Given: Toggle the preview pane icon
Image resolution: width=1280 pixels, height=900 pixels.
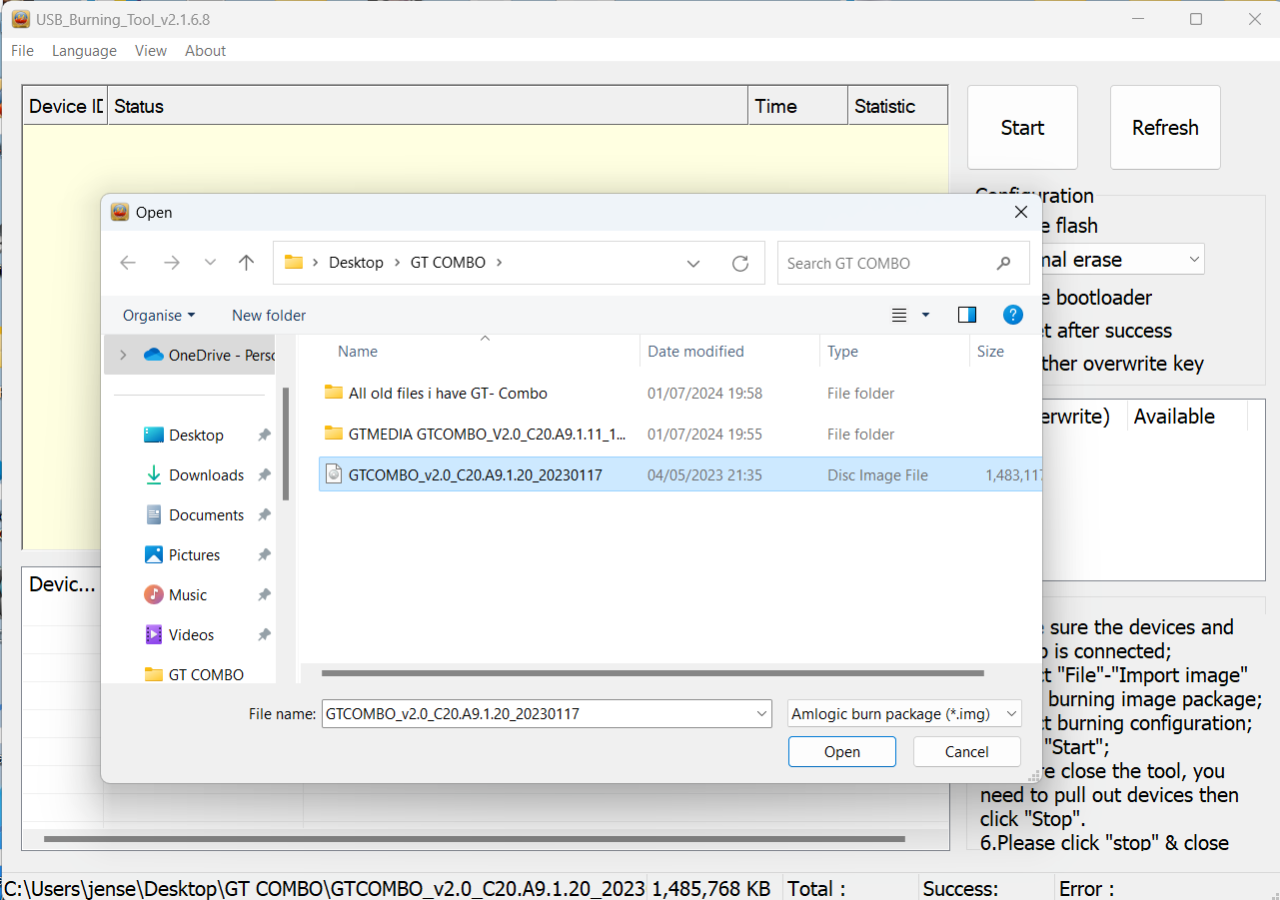Looking at the screenshot, I should (x=967, y=315).
